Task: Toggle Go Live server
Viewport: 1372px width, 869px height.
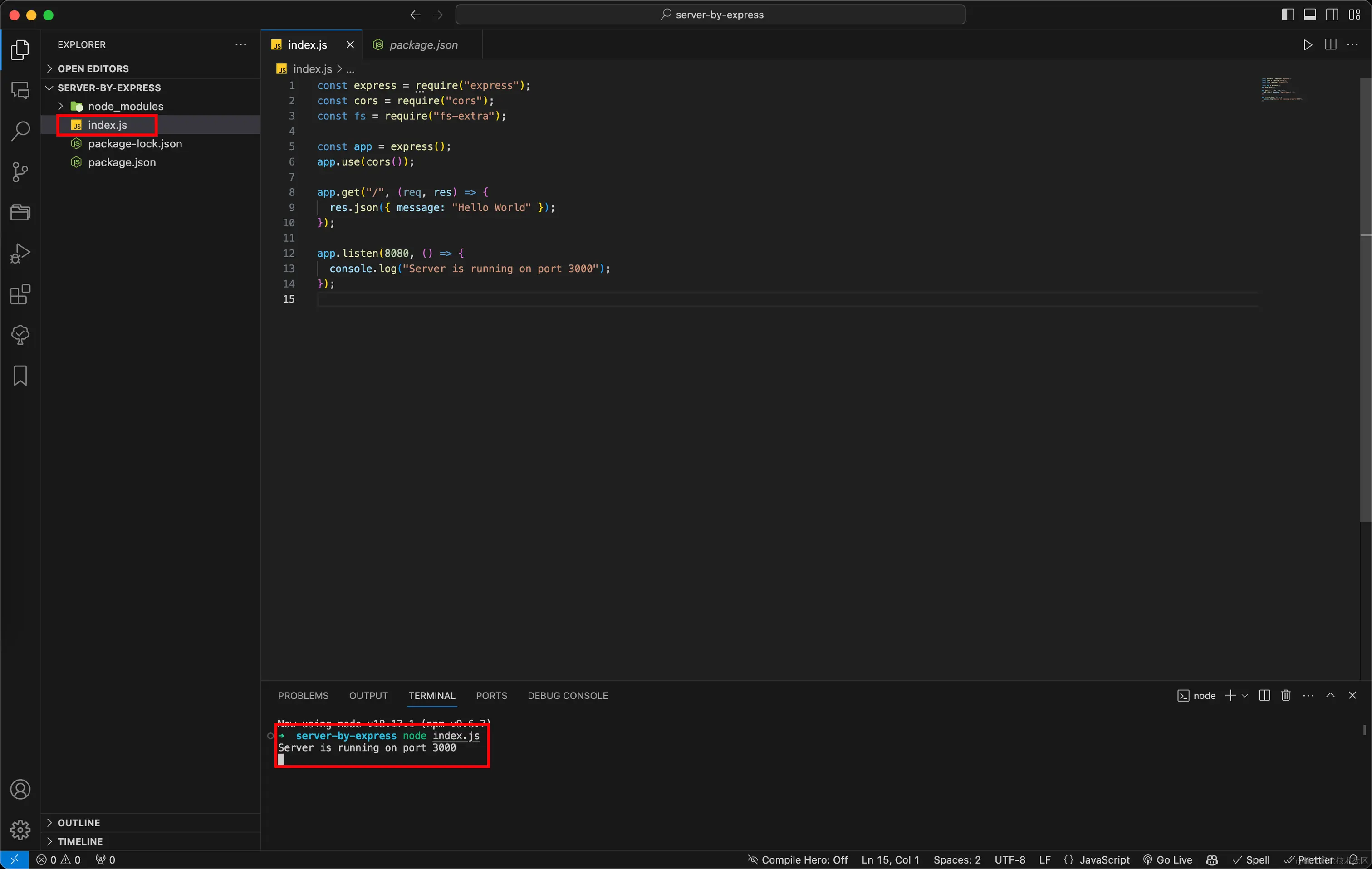Action: (x=1167, y=859)
